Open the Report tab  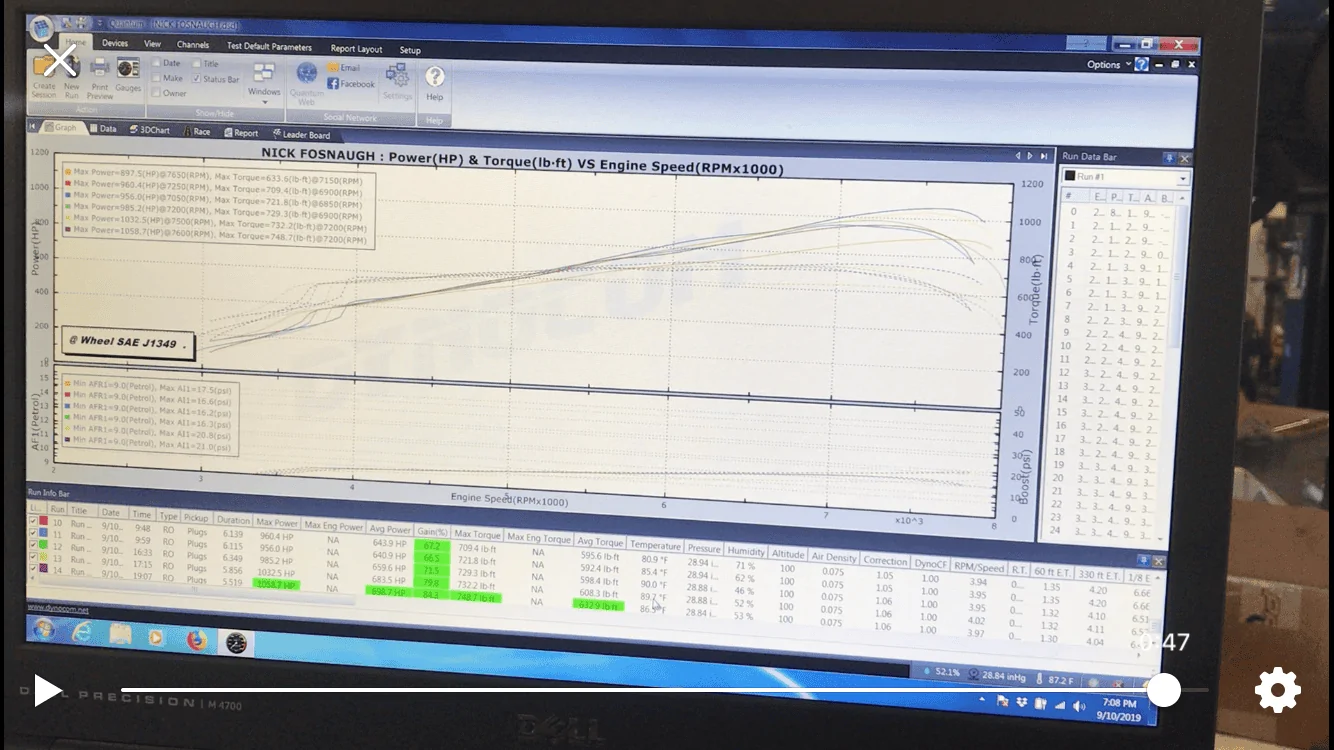pyautogui.click(x=240, y=132)
